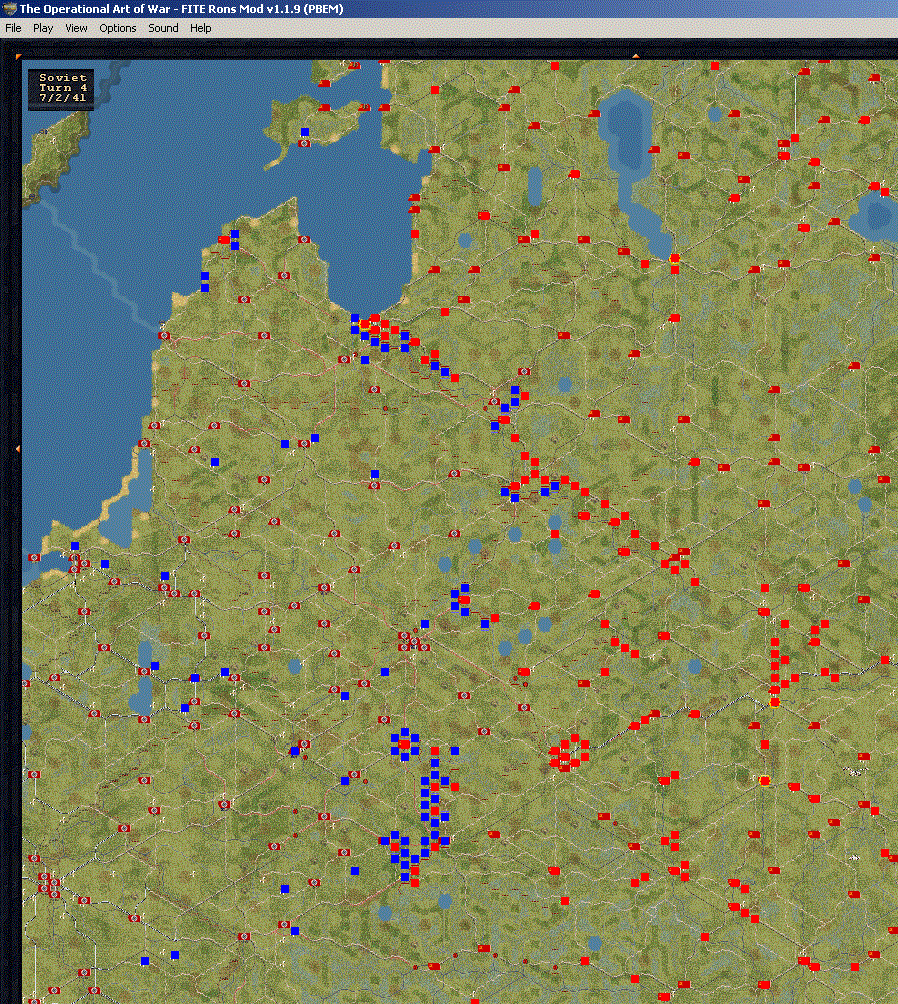The image size is (898, 1004).
Task: Open the Play menu
Action: [x=43, y=28]
